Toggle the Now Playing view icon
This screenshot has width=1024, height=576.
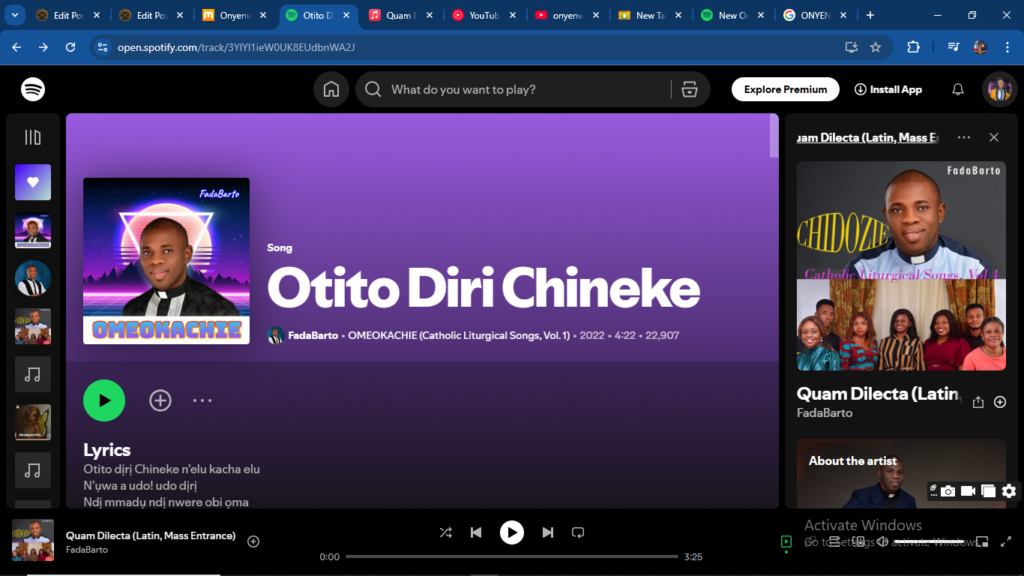click(786, 541)
